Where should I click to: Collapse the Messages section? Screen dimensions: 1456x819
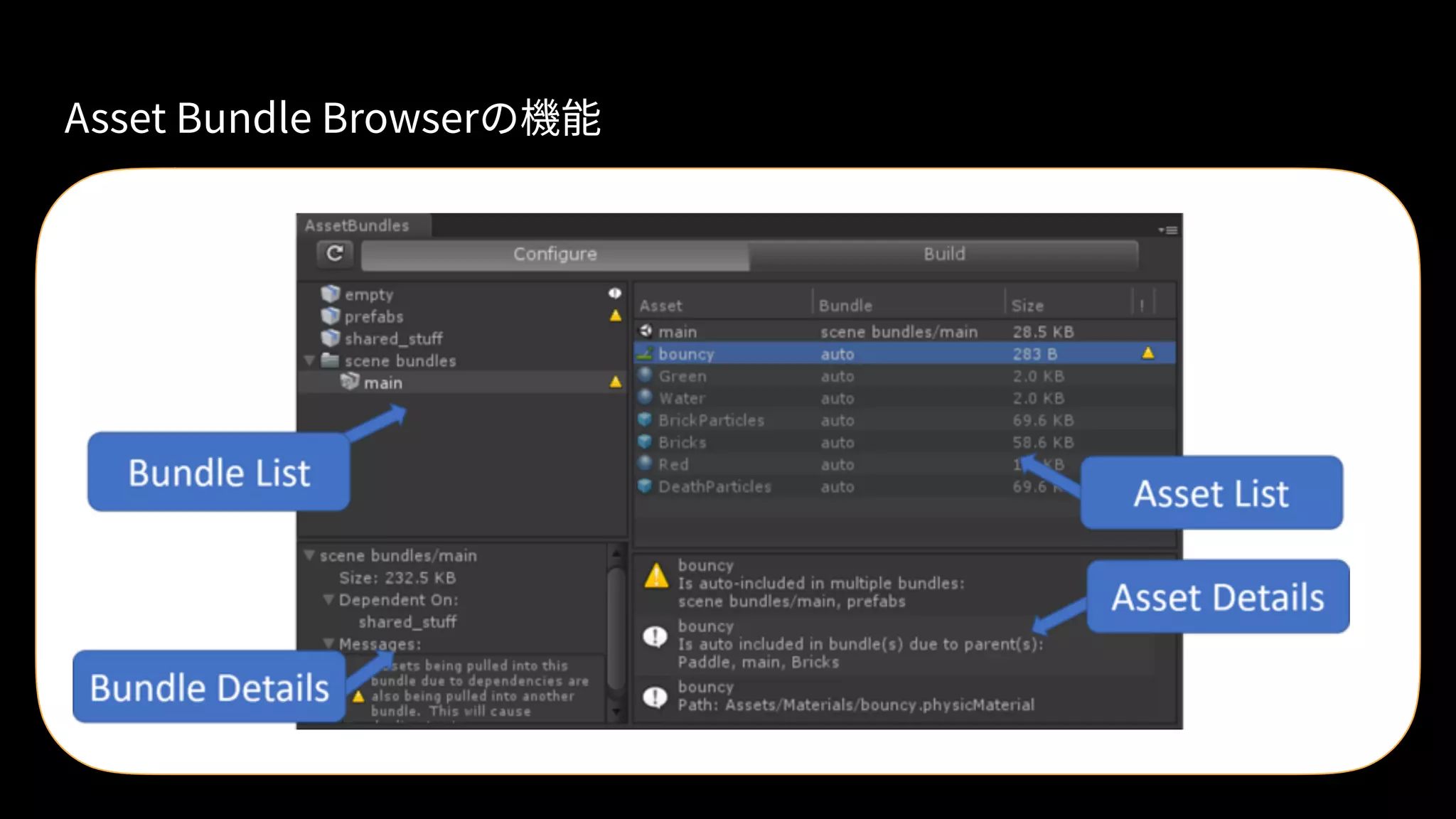click(x=328, y=643)
